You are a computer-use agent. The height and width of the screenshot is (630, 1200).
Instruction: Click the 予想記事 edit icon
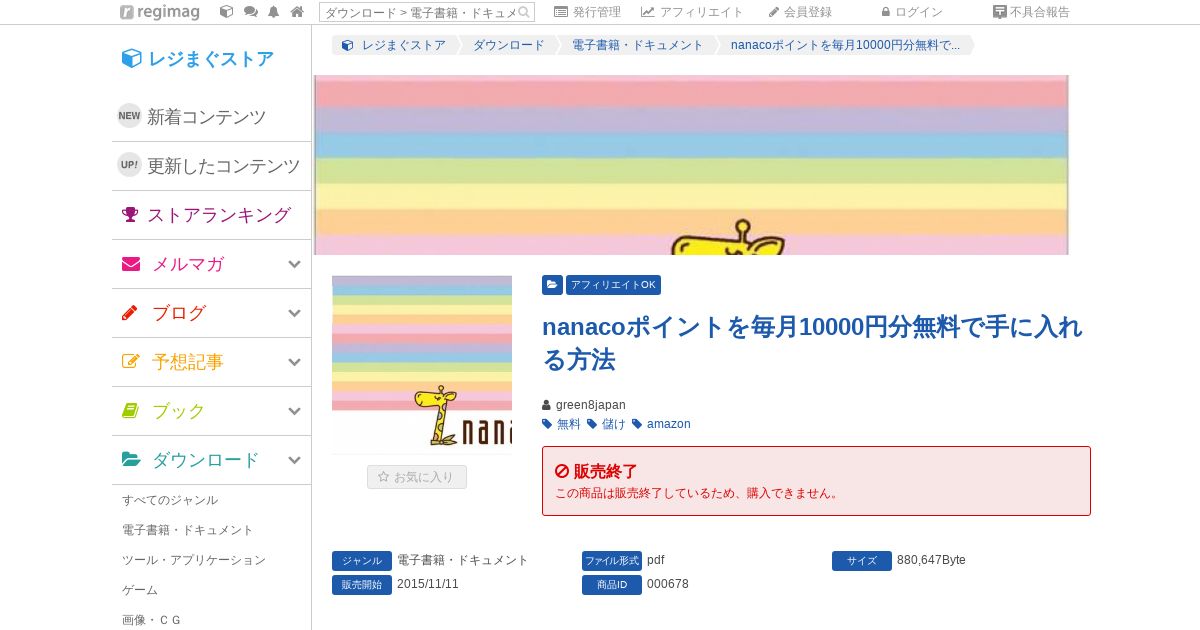[x=131, y=362]
